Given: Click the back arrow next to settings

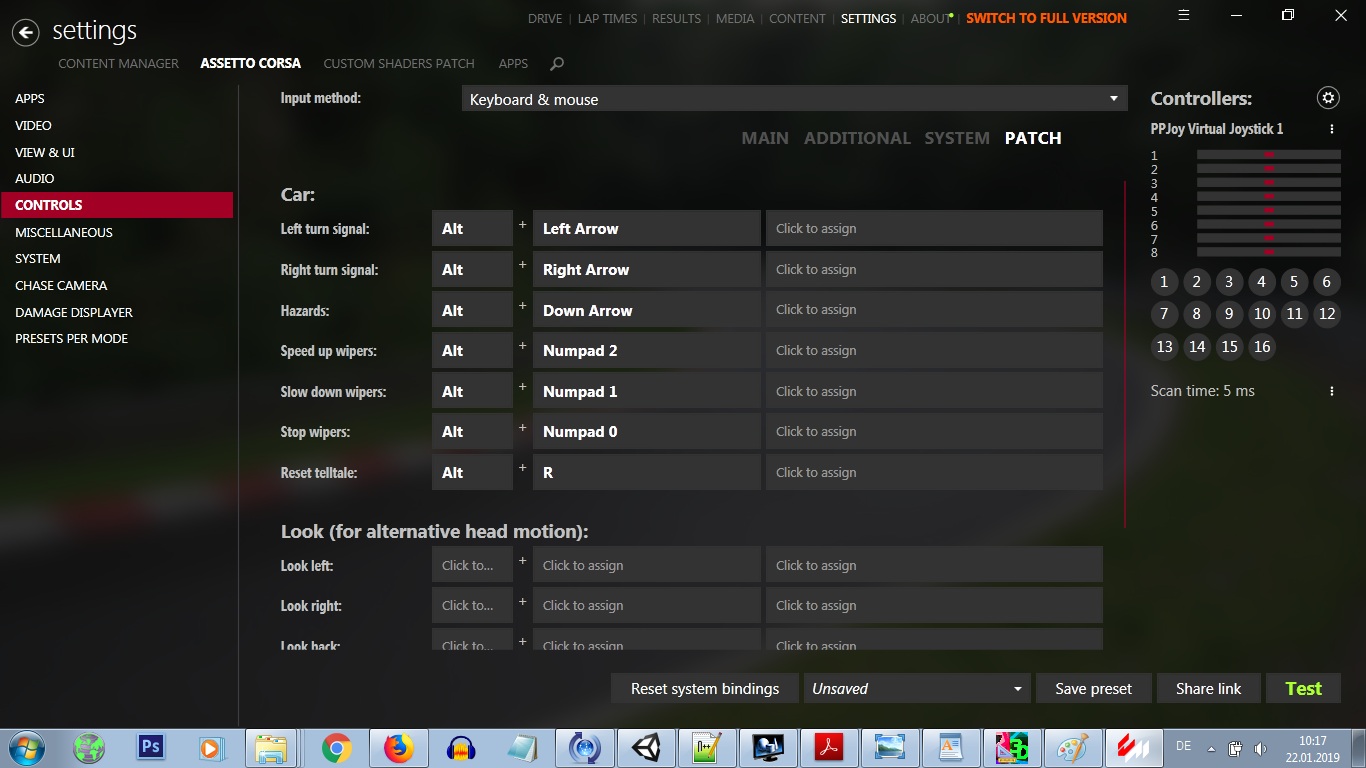Looking at the screenshot, I should 26,32.
